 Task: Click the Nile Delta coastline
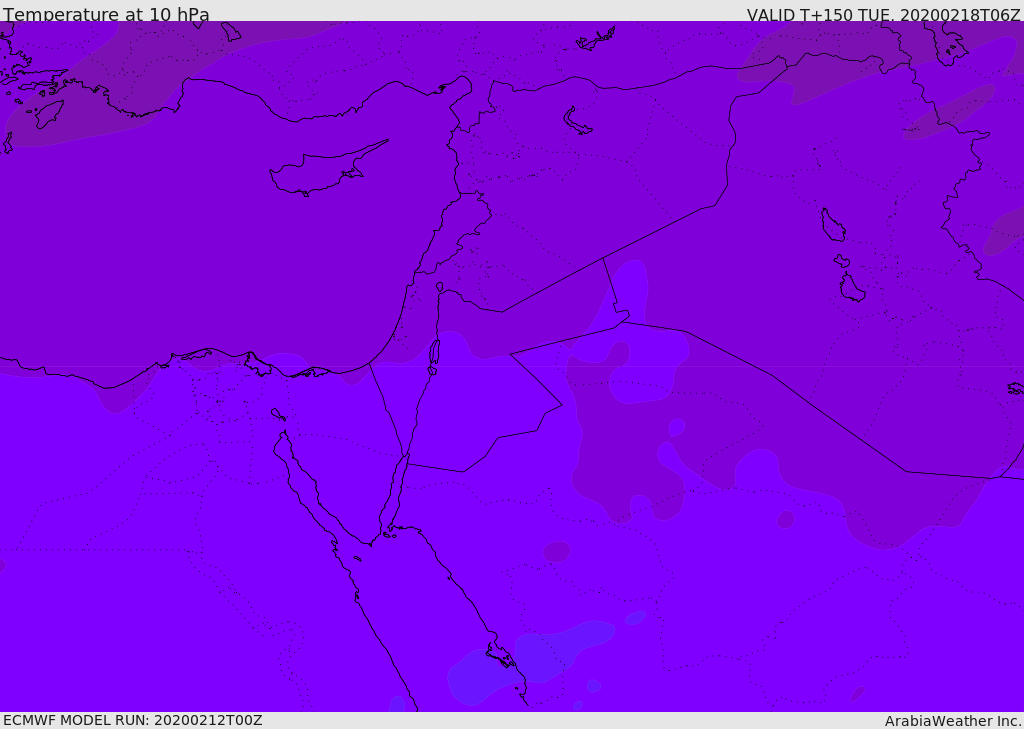216,361
